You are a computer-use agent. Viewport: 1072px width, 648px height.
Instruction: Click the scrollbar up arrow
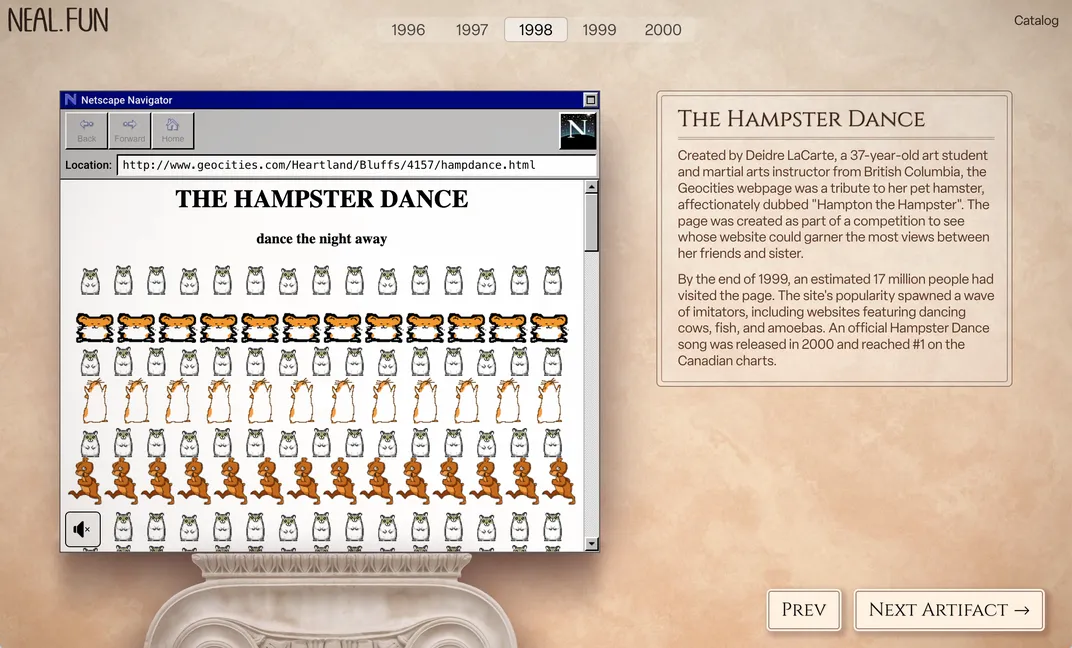[x=591, y=187]
